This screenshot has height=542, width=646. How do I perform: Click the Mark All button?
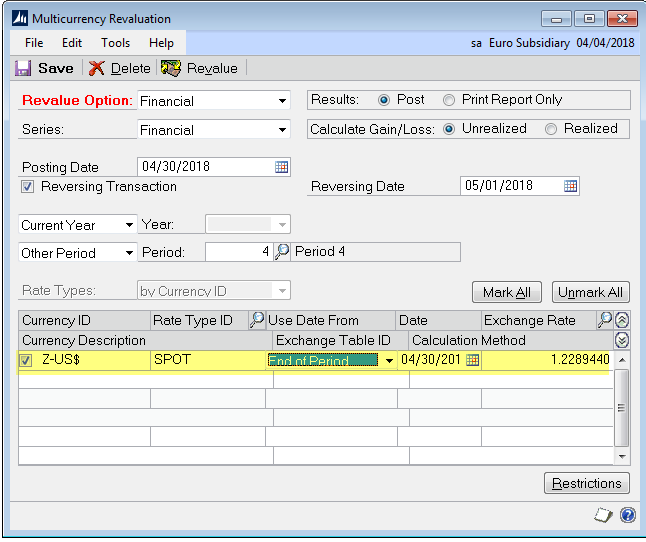point(507,292)
